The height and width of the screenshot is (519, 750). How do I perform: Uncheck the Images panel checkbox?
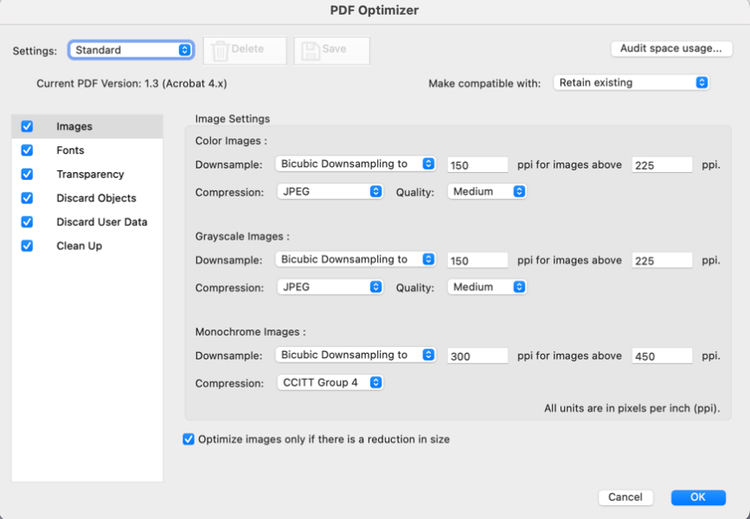(x=27, y=127)
